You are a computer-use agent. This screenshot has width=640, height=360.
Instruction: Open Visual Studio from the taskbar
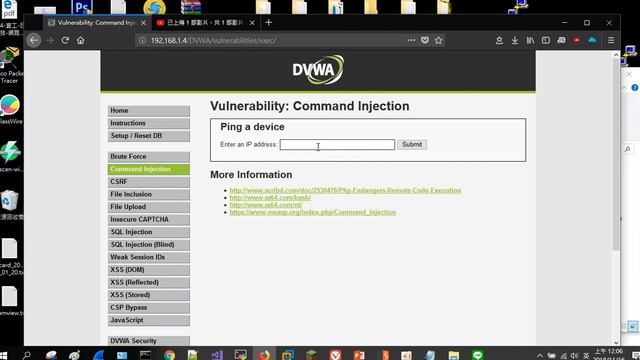click(217, 355)
